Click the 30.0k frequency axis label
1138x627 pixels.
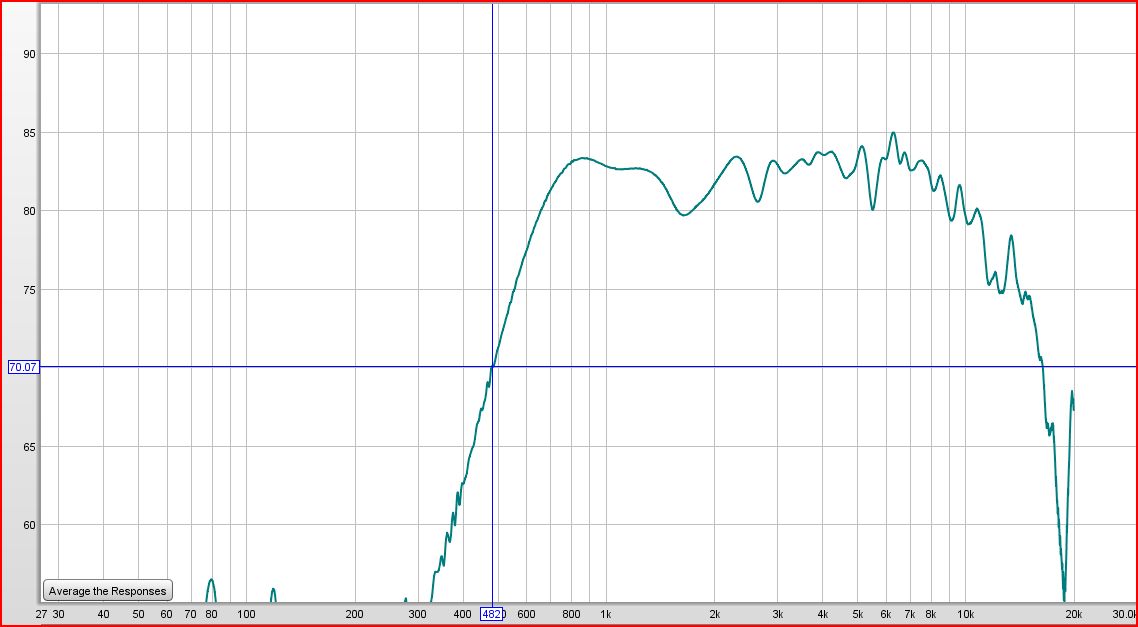pyautogui.click(x=1124, y=614)
